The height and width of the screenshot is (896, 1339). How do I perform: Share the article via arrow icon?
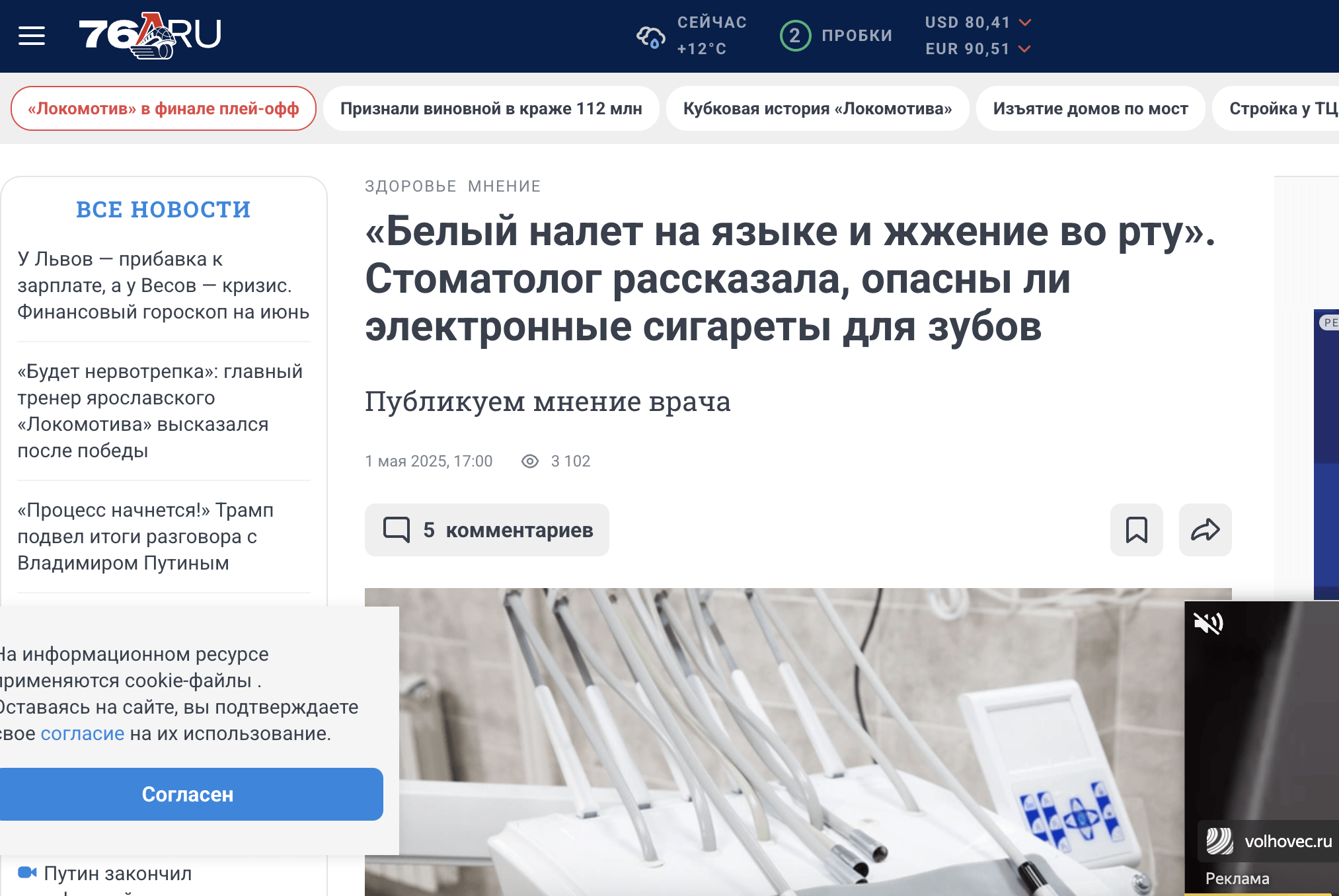click(1205, 530)
